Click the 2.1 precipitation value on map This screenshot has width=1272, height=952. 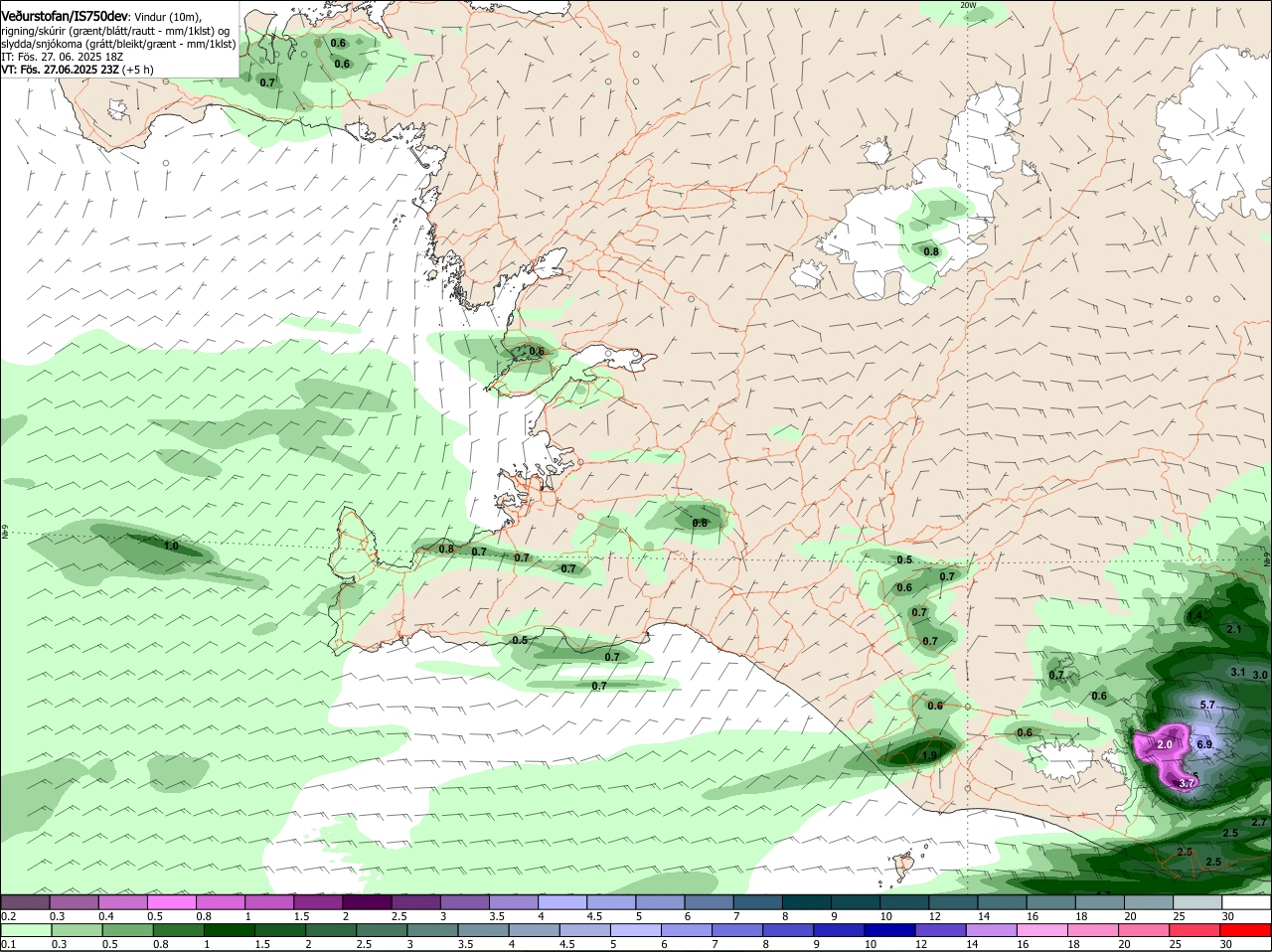pyautogui.click(x=1234, y=629)
